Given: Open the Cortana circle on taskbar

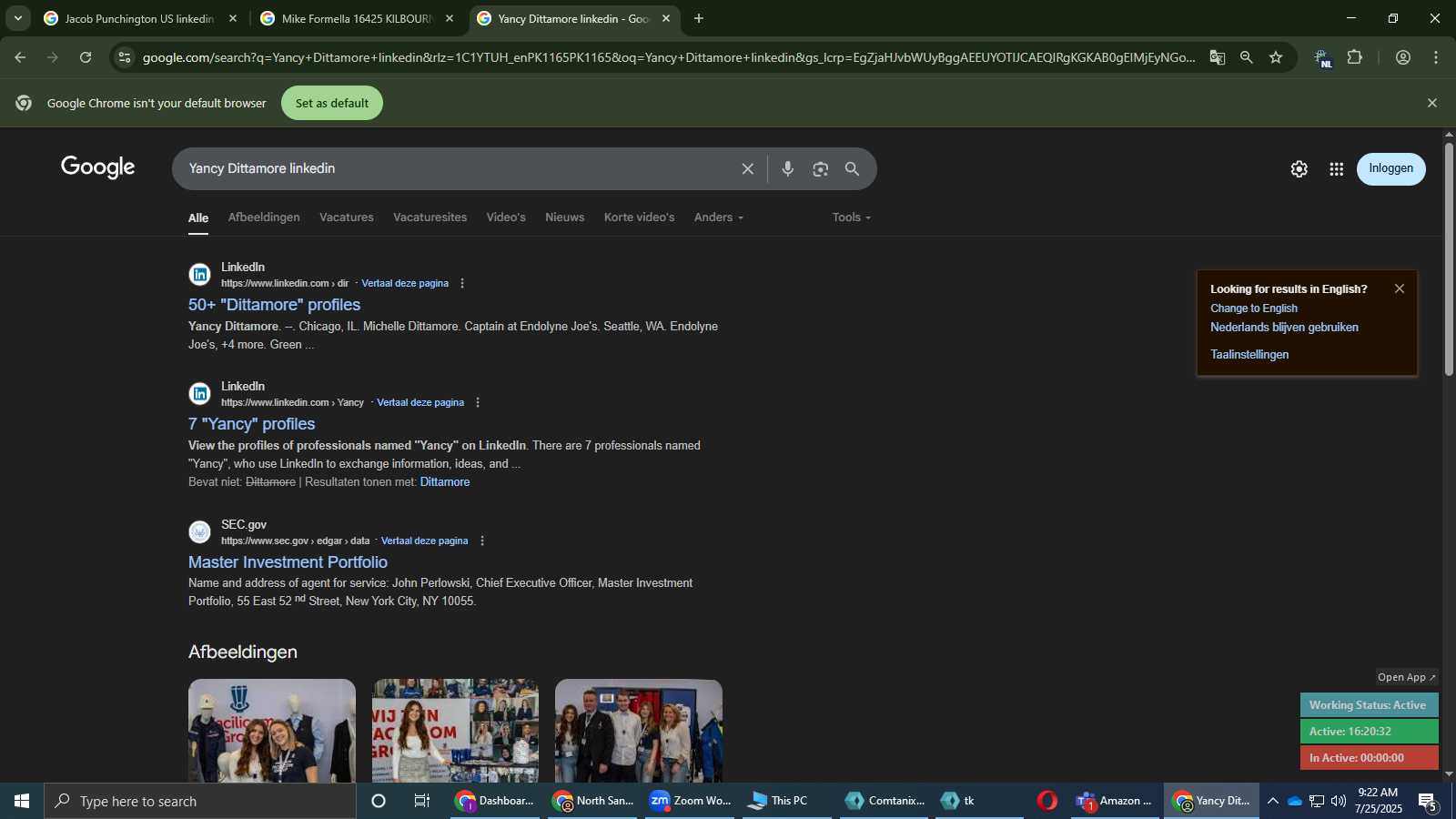Looking at the screenshot, I should [x=379, y=801].
